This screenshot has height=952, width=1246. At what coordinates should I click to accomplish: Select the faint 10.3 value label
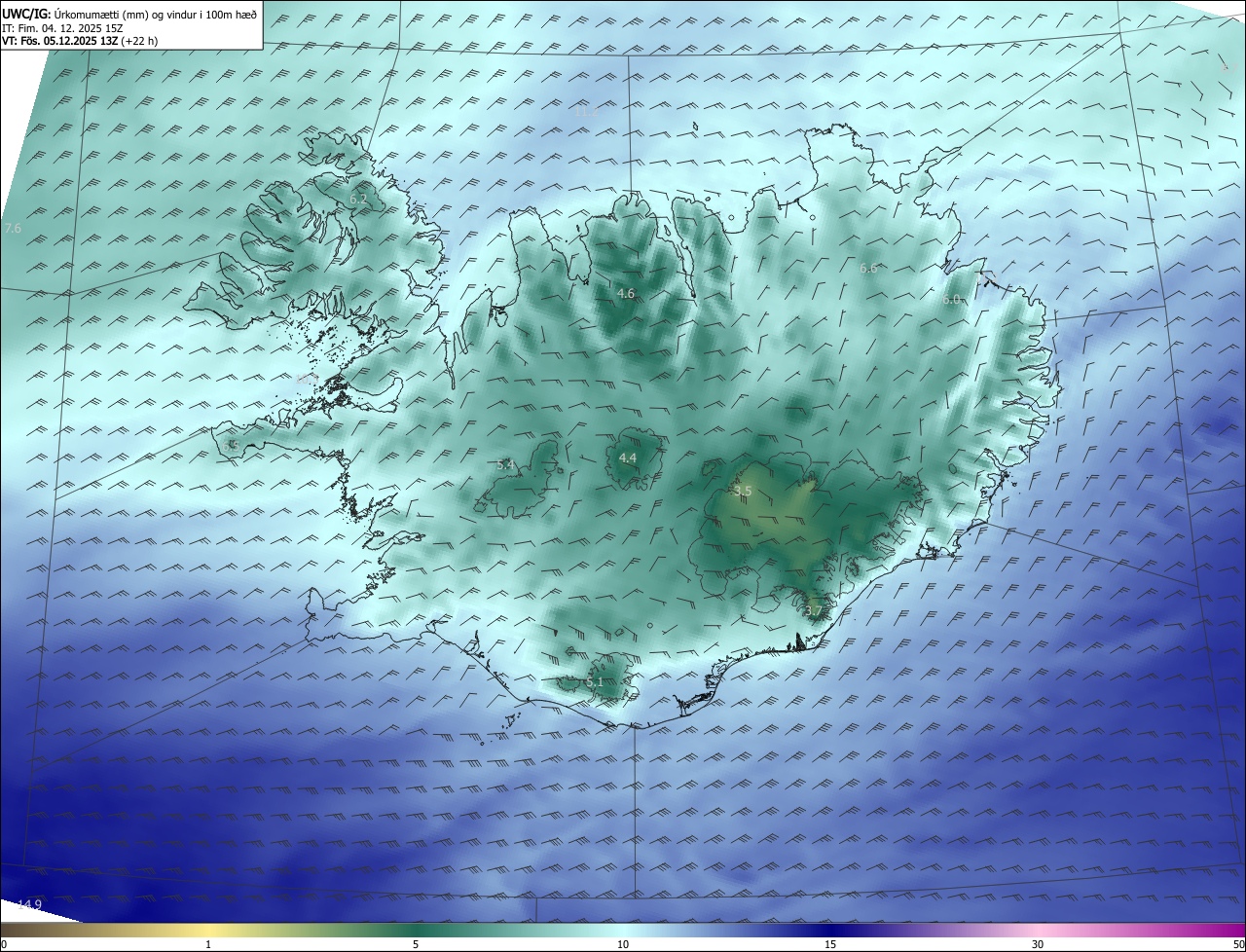[x=309, y=379]
